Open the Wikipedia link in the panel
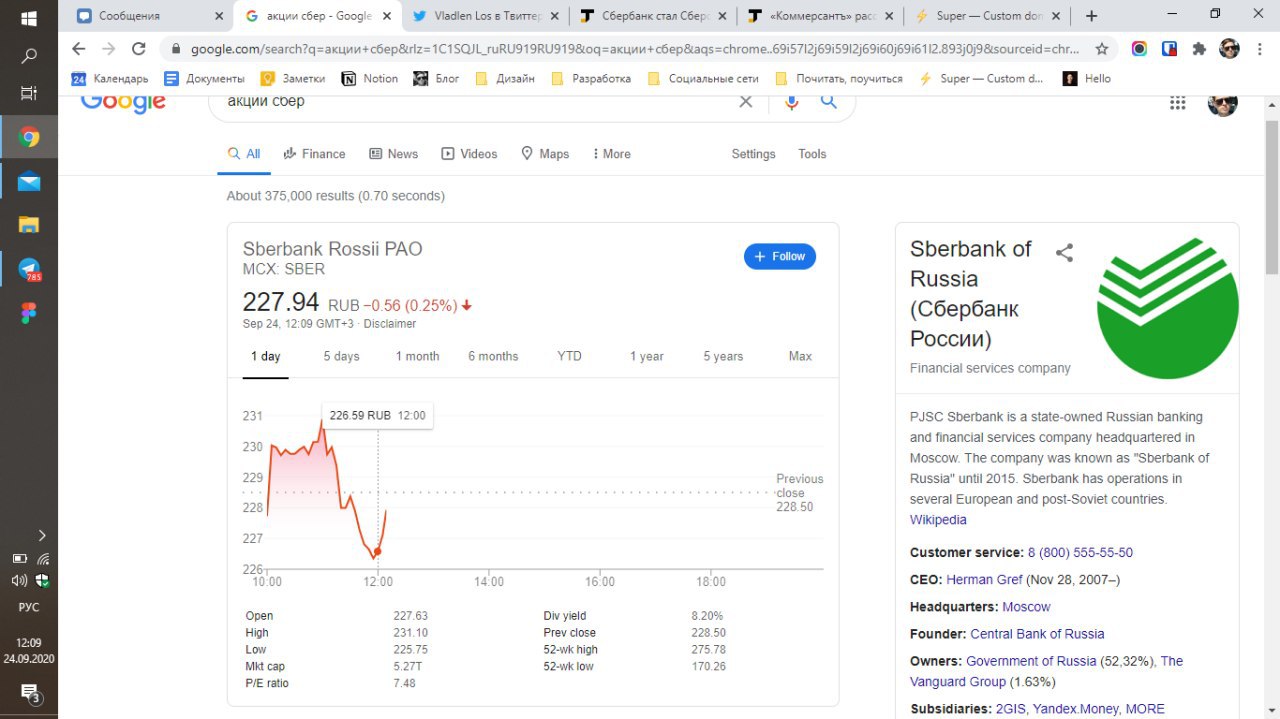This screenshot has height=719, width=1280. click(x=938, y=520)
